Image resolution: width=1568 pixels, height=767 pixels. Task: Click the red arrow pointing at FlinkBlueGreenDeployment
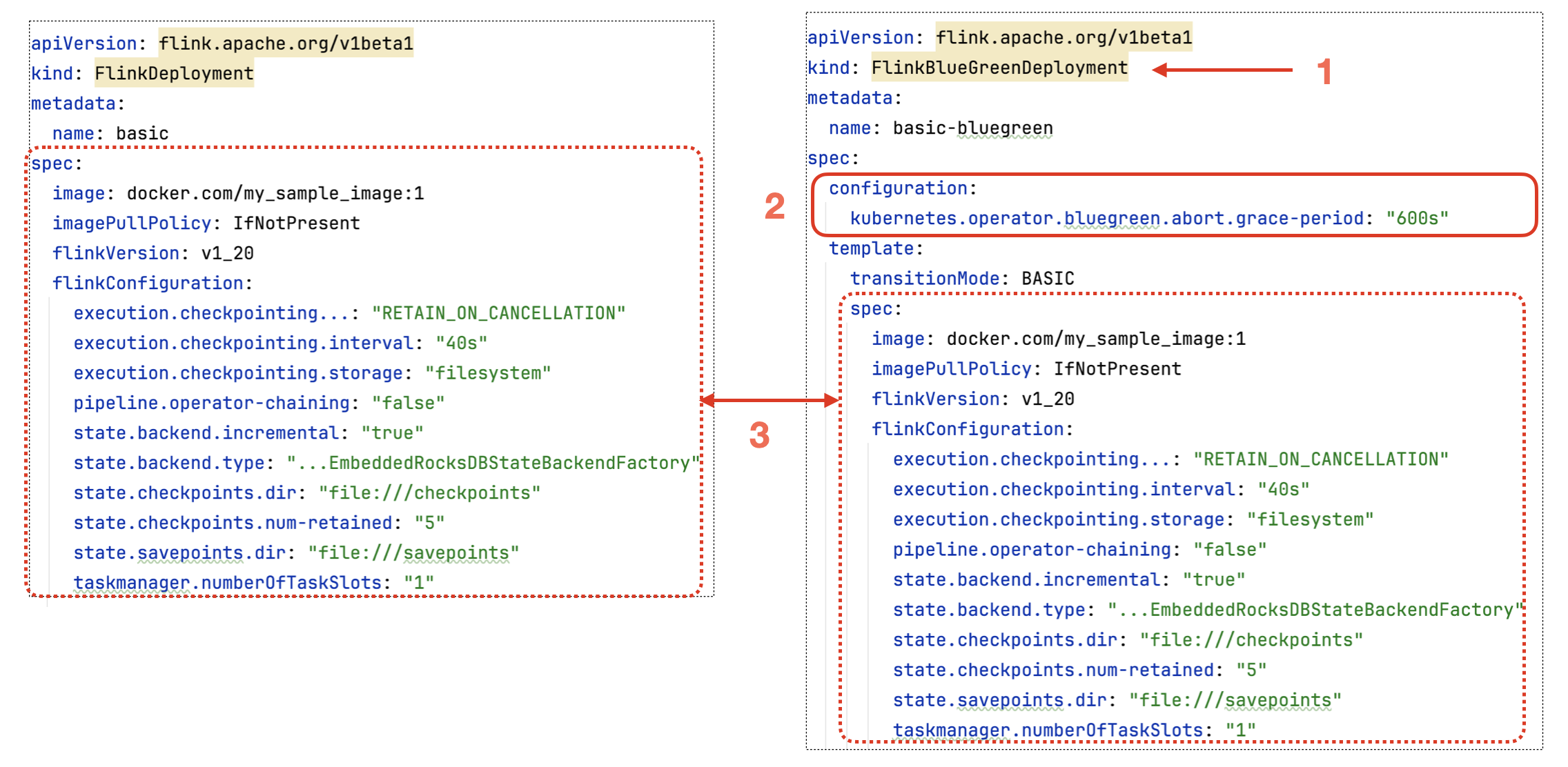[x=1222, y=70]
